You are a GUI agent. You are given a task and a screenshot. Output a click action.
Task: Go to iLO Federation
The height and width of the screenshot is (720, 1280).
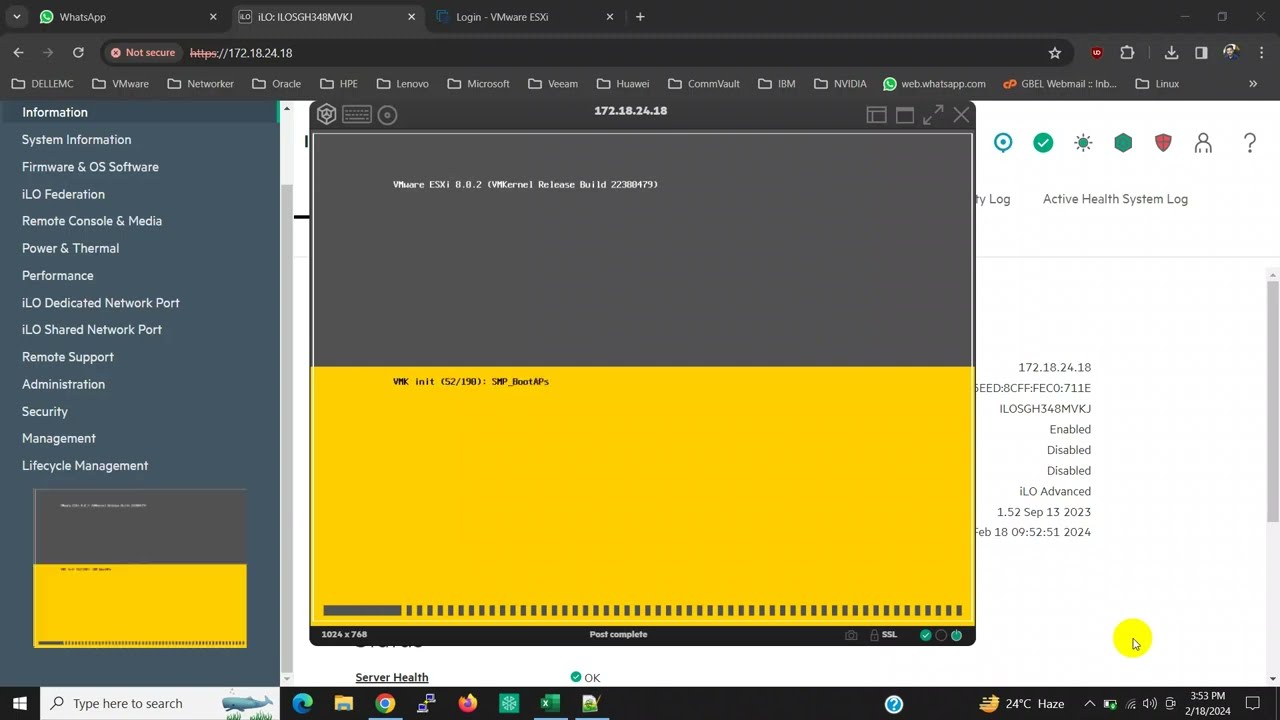point(63,194)
